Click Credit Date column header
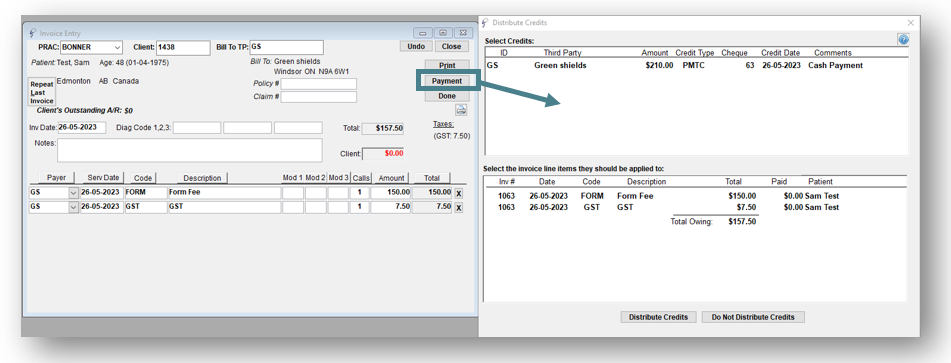 click(781, 53)
